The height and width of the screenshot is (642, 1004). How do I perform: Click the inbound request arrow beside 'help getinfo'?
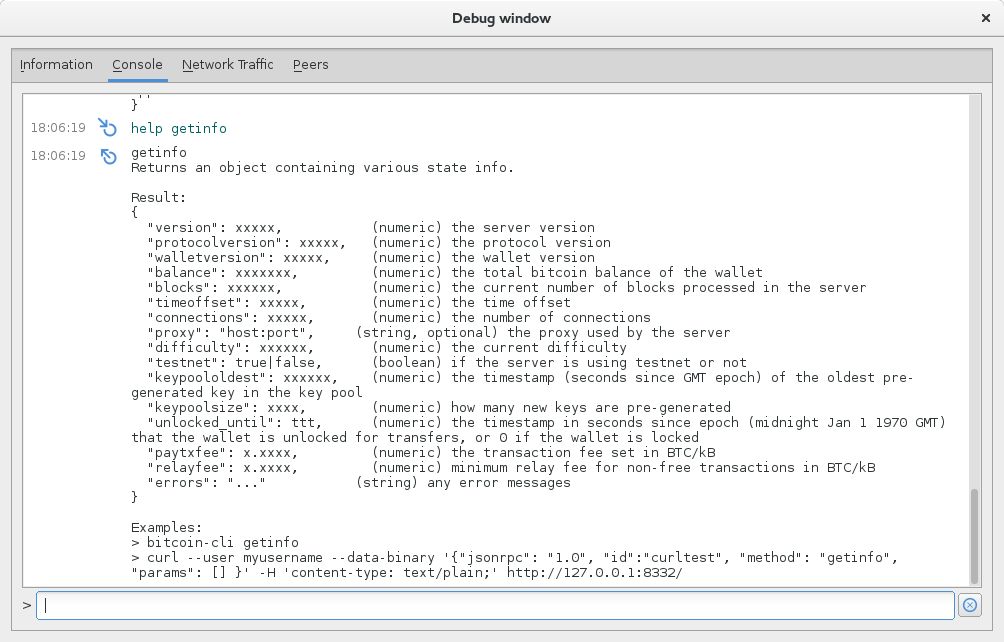[x=108, y=127]
